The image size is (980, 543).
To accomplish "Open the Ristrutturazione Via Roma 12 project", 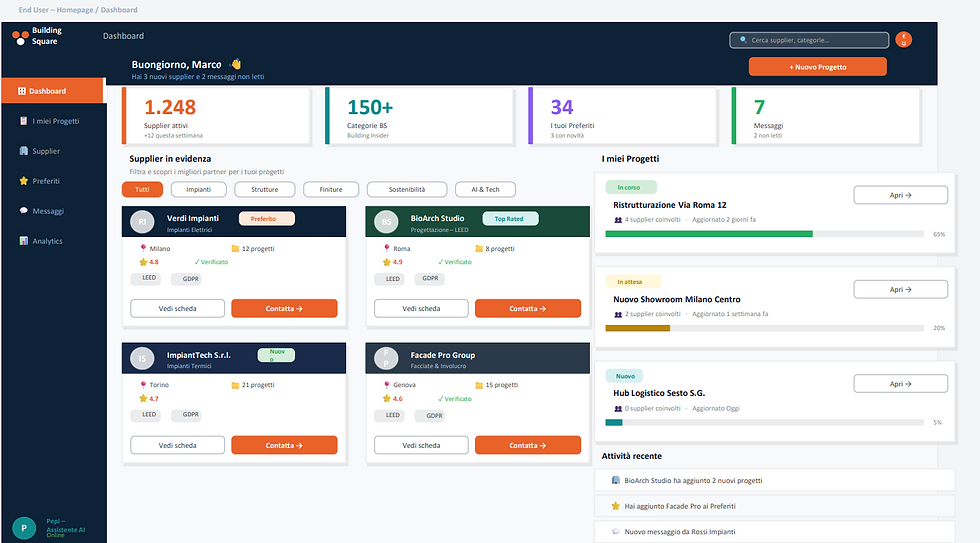I will coord(901,195).
